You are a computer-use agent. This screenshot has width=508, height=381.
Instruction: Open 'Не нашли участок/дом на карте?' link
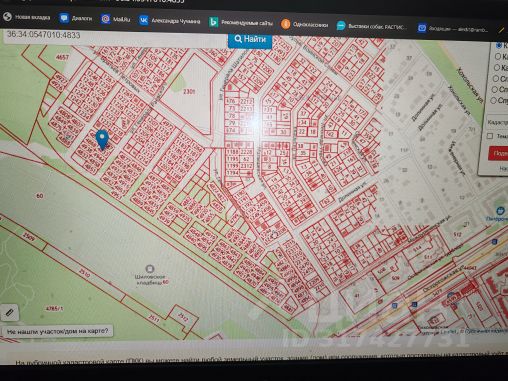click(x=57, y=331)
